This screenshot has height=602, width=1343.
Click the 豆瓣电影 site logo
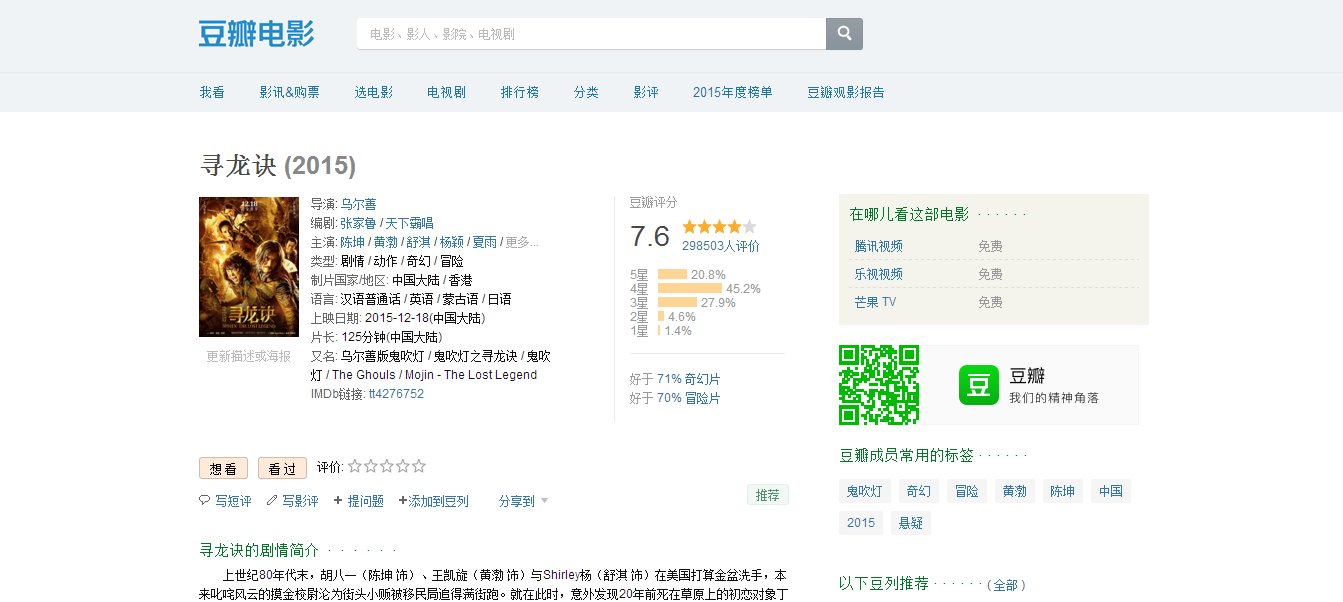coord(256,33)
